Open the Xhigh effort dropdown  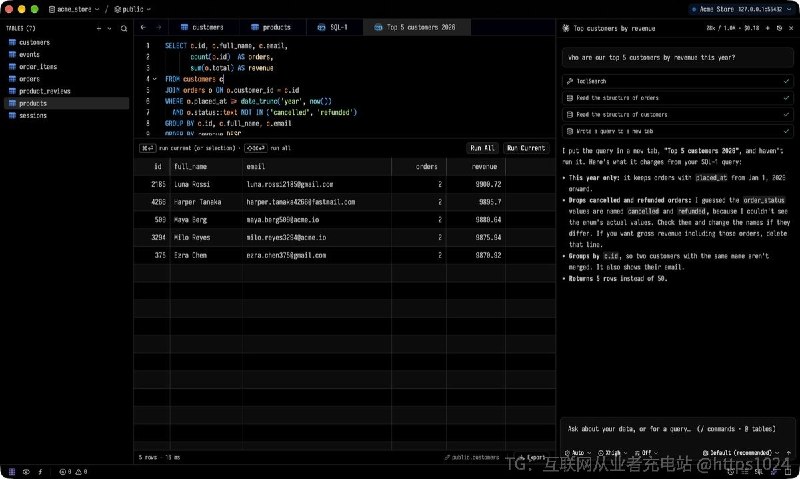coord(612,452)
